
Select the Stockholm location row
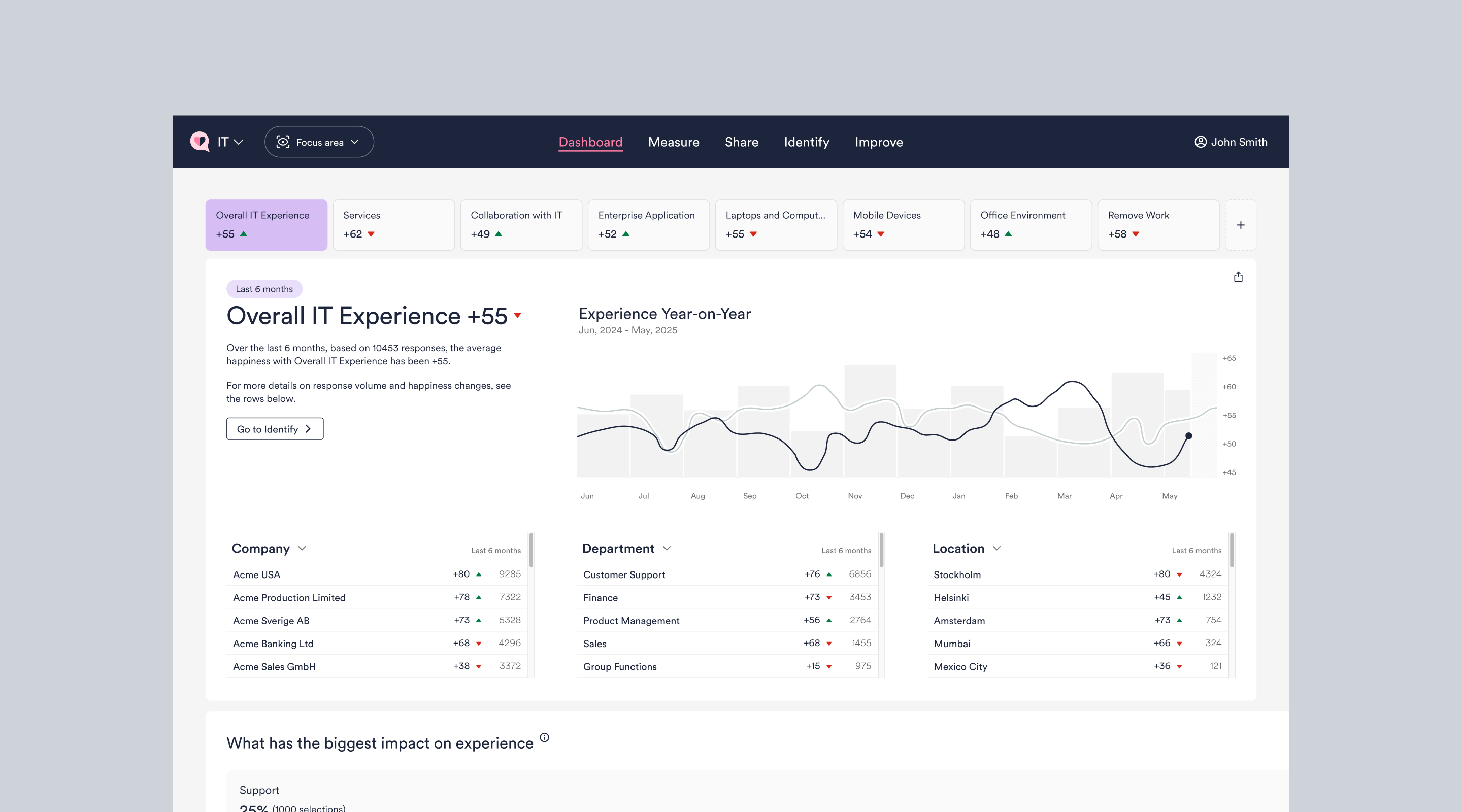(x=1077, y=574)
